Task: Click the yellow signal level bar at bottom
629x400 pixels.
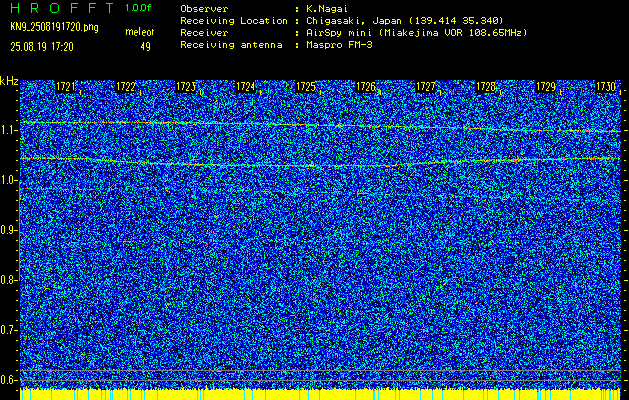Action: click(x=320, y=394)
